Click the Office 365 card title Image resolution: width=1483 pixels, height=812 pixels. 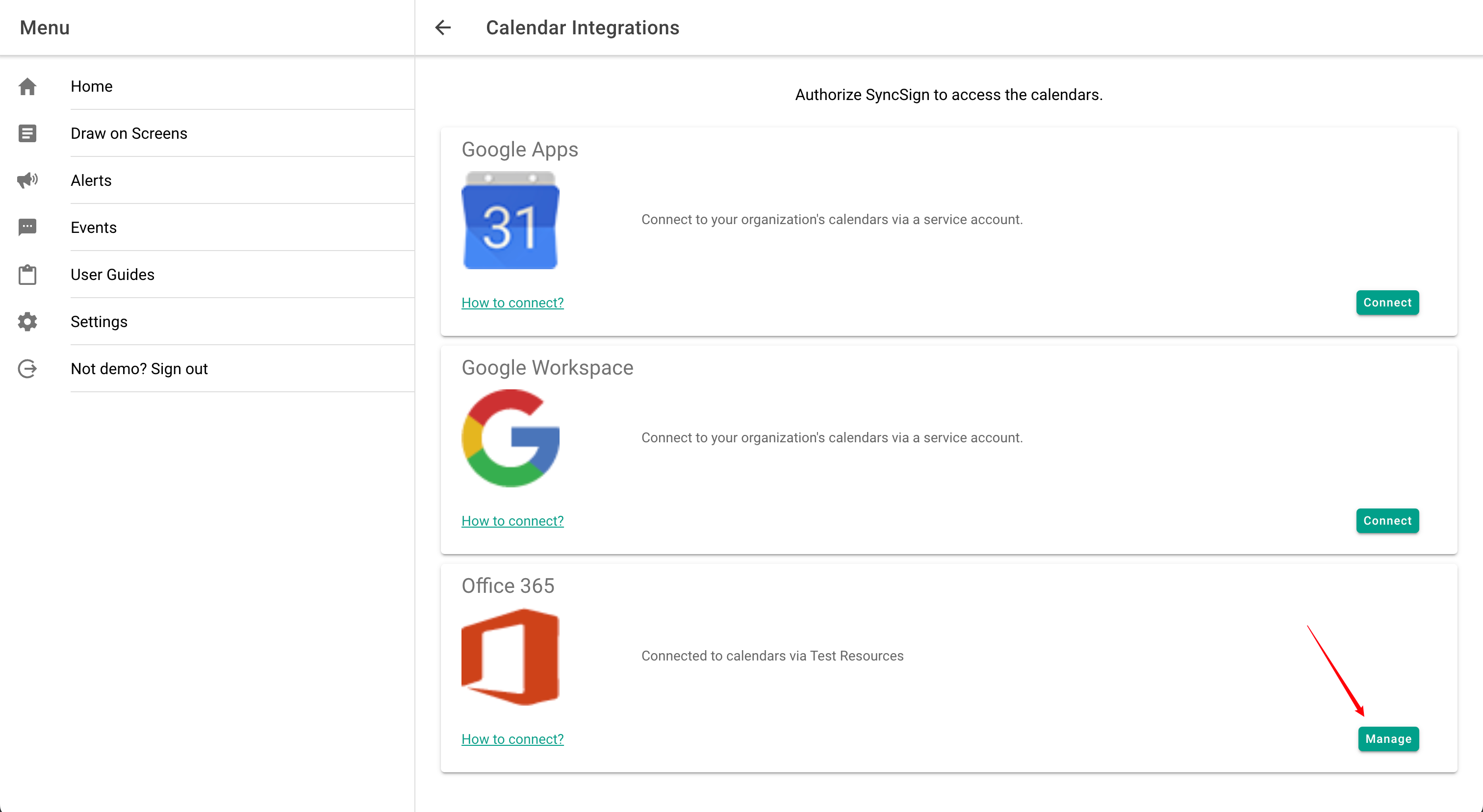508,586
